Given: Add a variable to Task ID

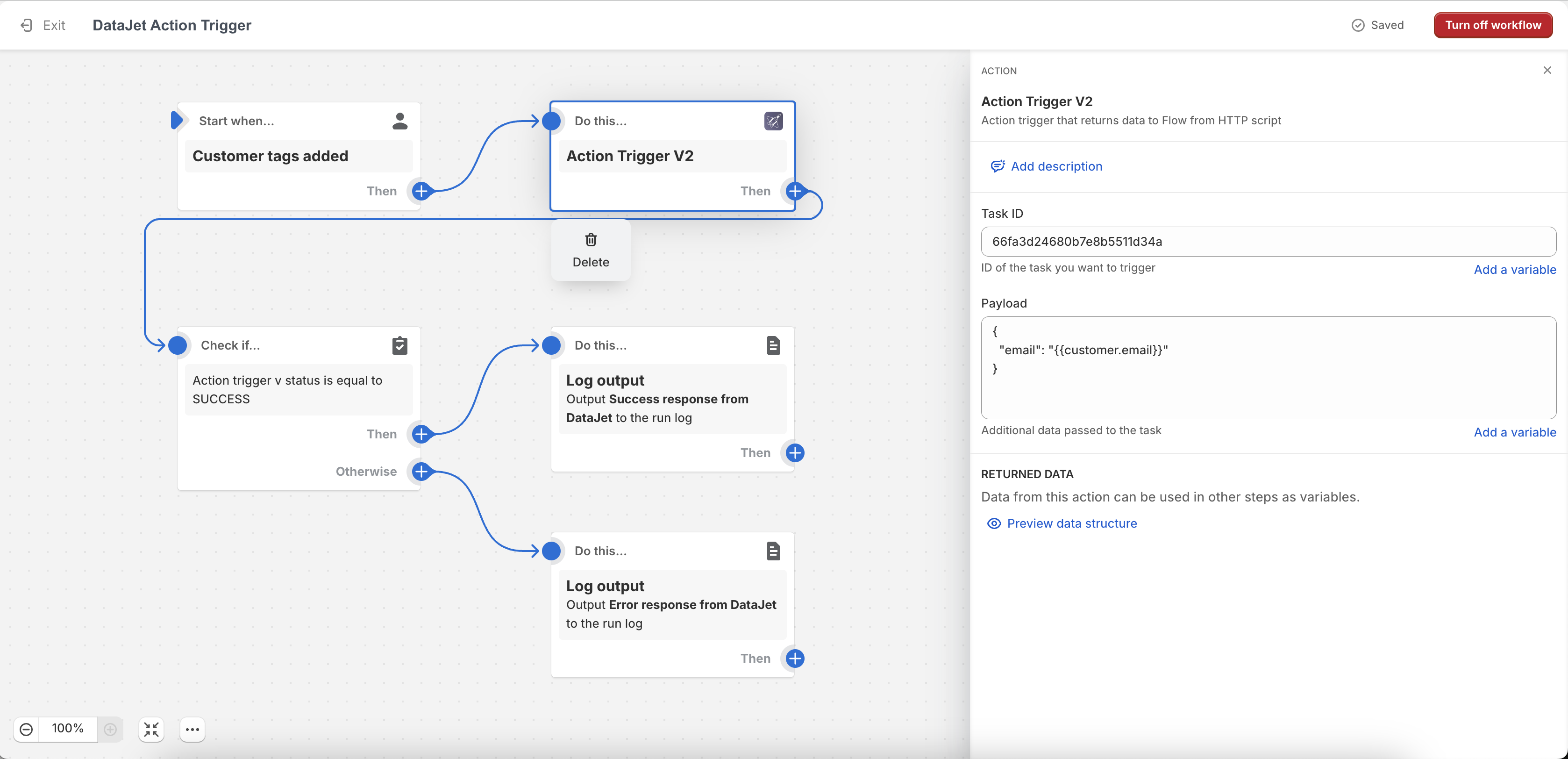Looking at the screenshot, I should [1514, 270].
